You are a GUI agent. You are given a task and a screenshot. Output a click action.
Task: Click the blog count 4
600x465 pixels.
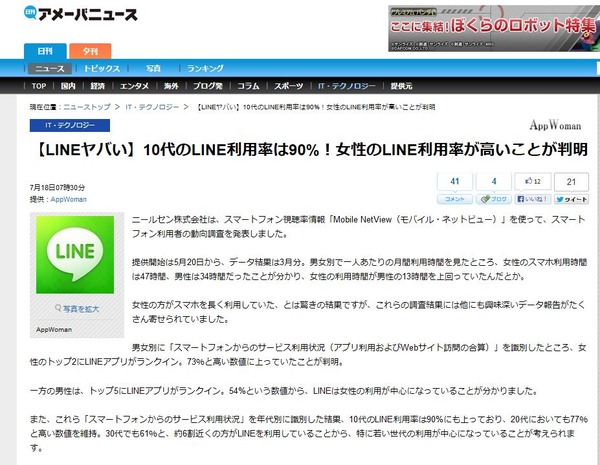pos(494,181)
